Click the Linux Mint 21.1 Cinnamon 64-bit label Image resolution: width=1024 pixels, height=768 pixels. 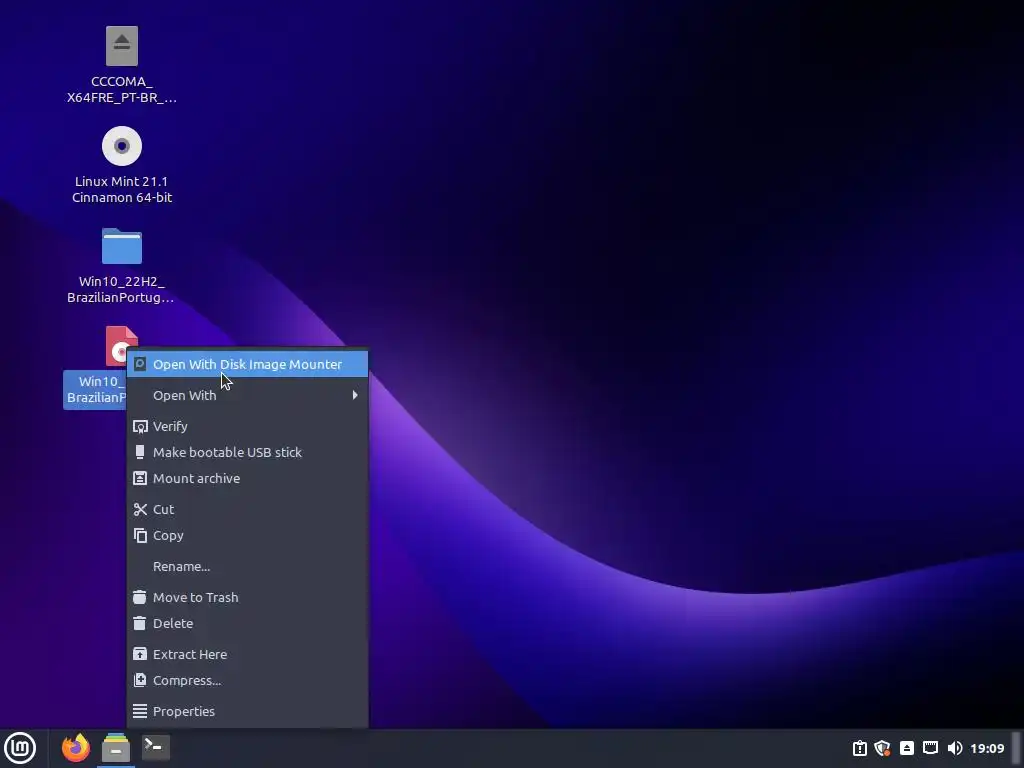121,189
